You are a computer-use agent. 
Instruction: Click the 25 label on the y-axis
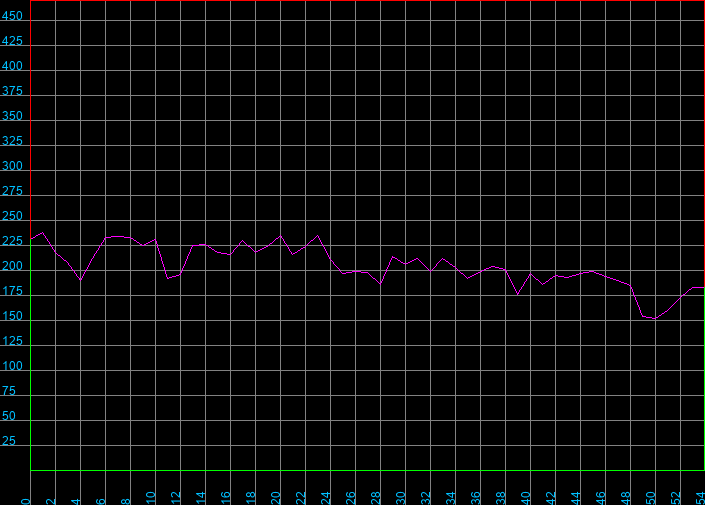tap(9, 441)
